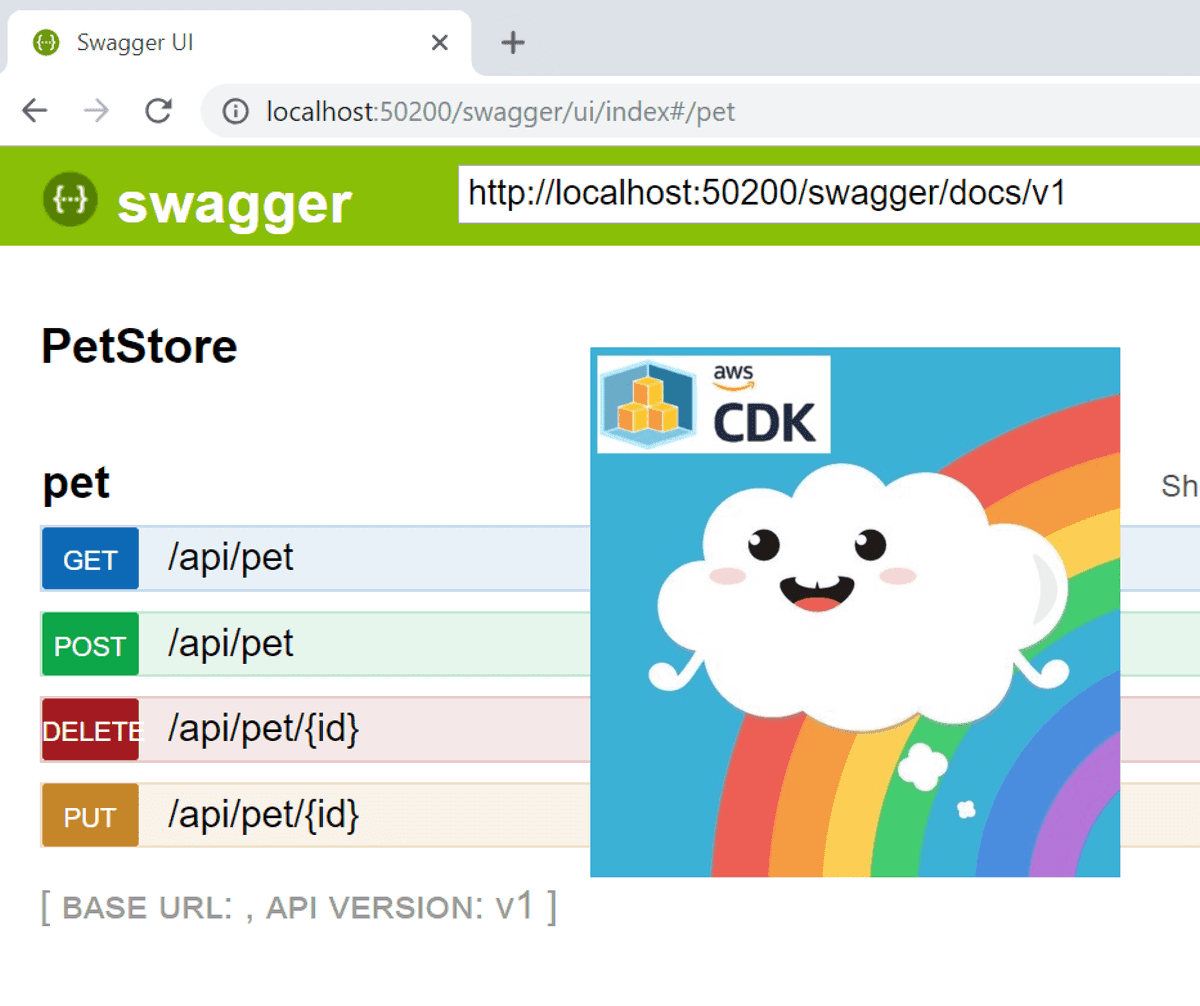Screen dimensions: 1200x1006
Task: Open site information icon in address bar
Action: click(235, 111)
